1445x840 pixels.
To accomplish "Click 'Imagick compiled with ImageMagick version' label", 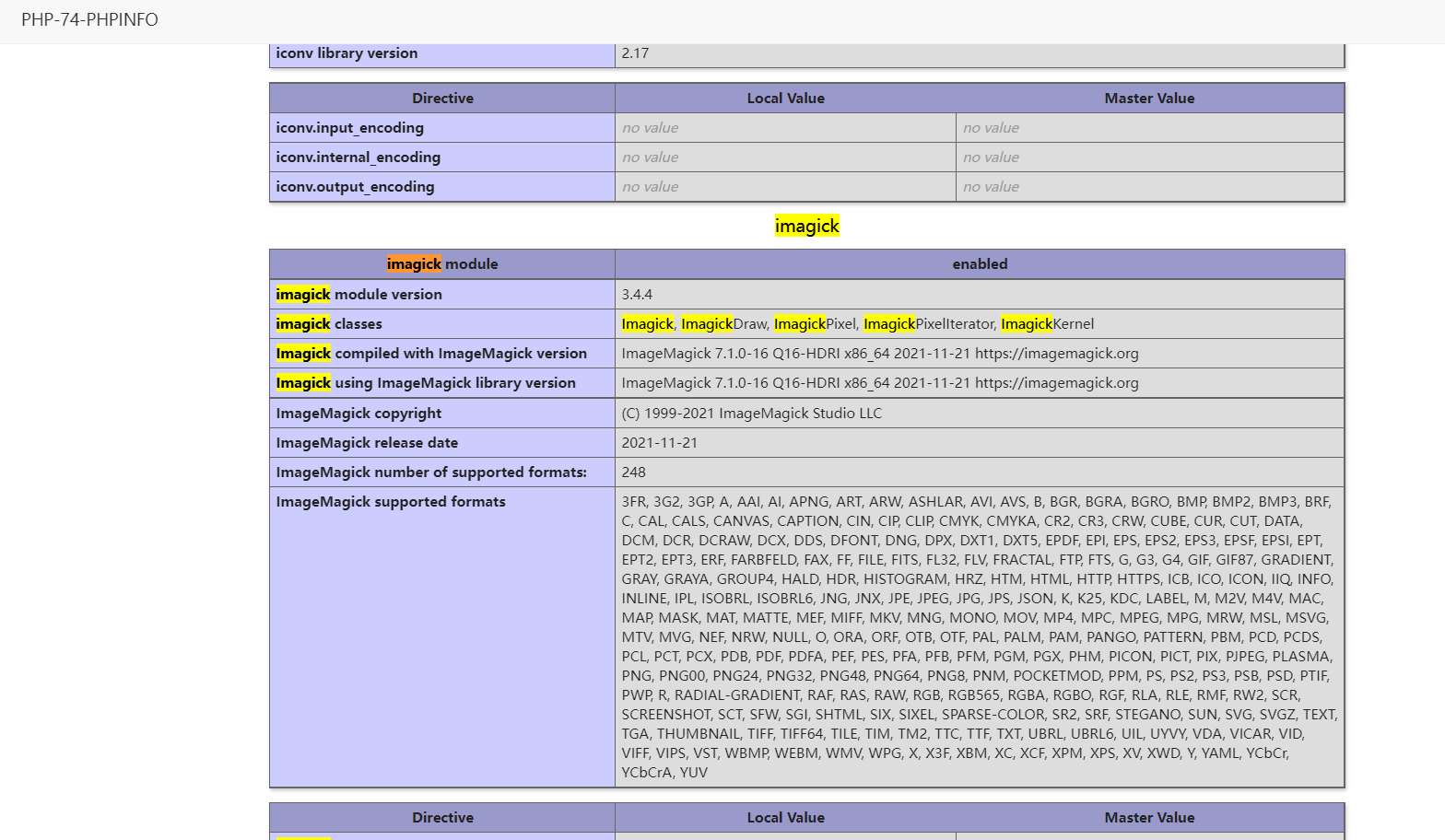I will [431, 354].
